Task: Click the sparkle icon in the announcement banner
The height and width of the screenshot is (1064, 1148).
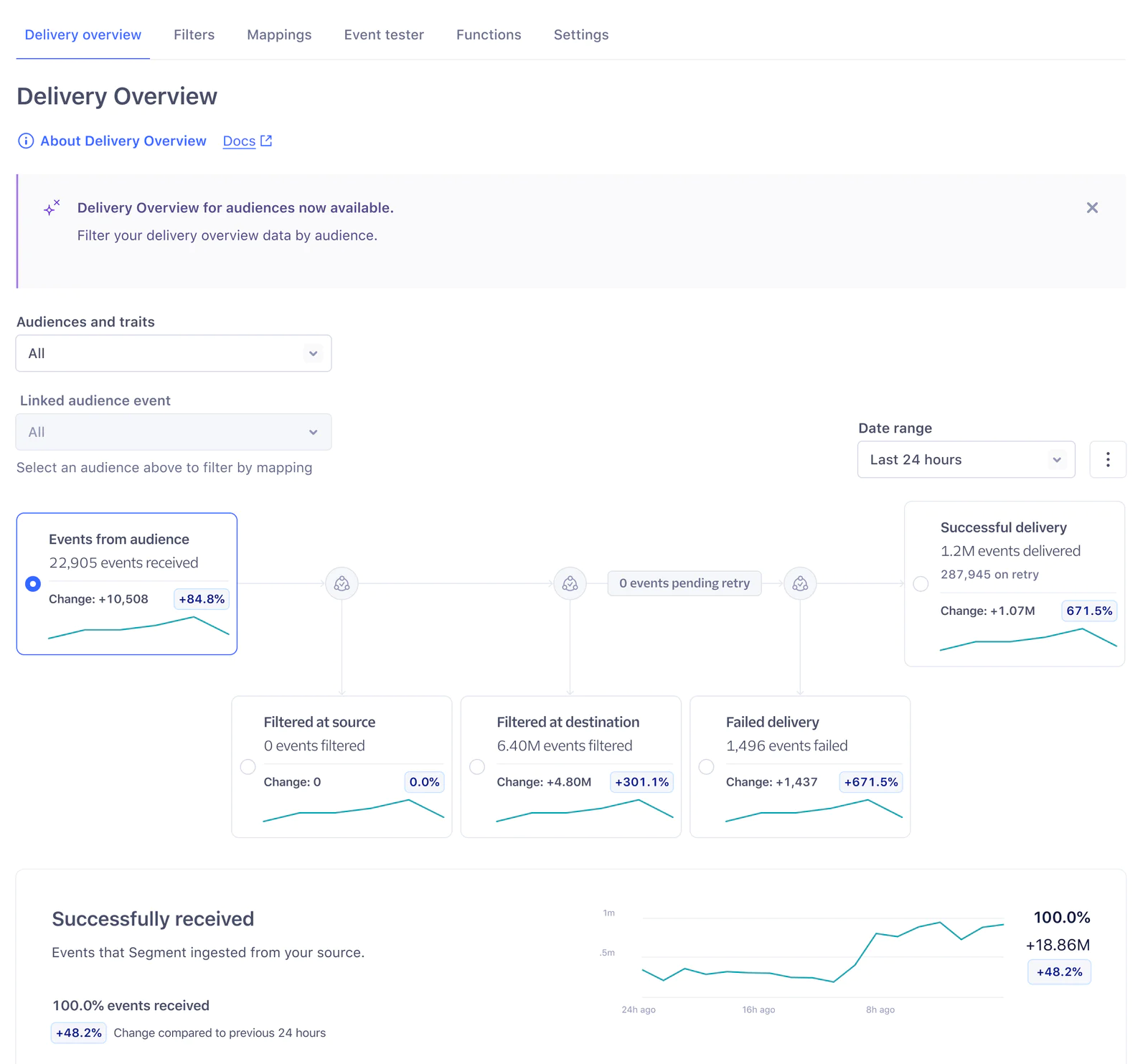Action: pos(52,208)
